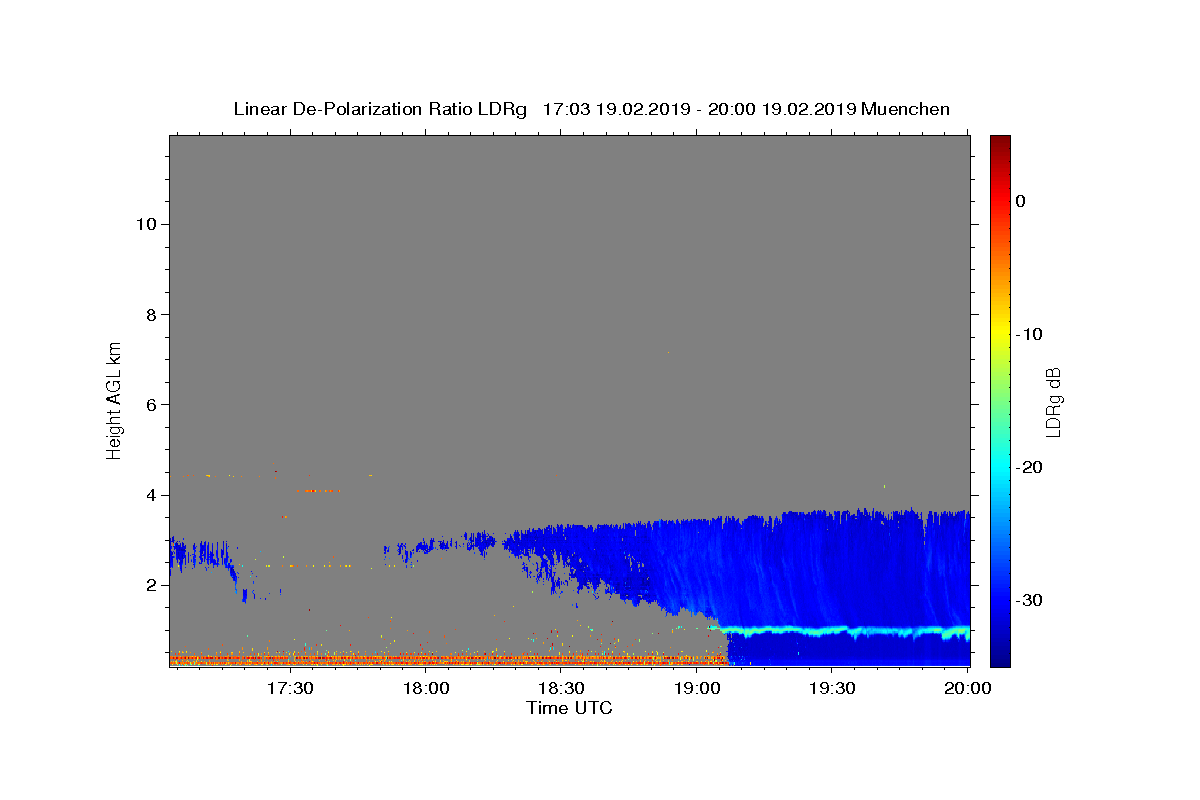Select the '18:00' time axis label
Screen dimensions: 1200x800
pos(426,688)
